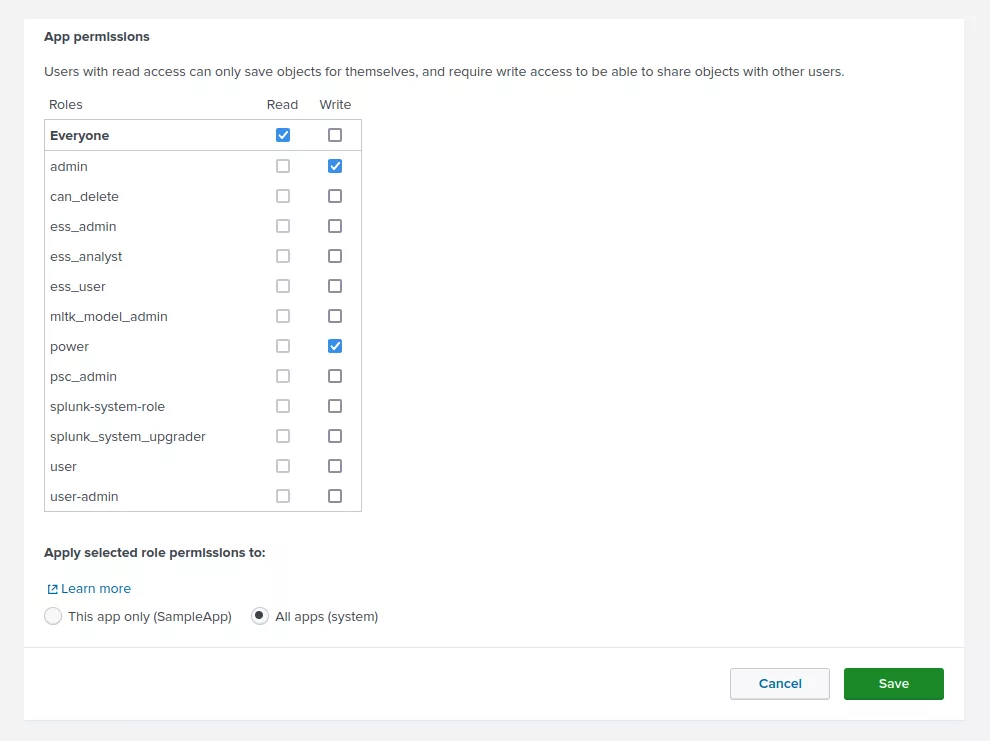The width and height of the screenshot is (990, 741).
Task: Allow Write for psc_admin role
Action: coord(335,376)
